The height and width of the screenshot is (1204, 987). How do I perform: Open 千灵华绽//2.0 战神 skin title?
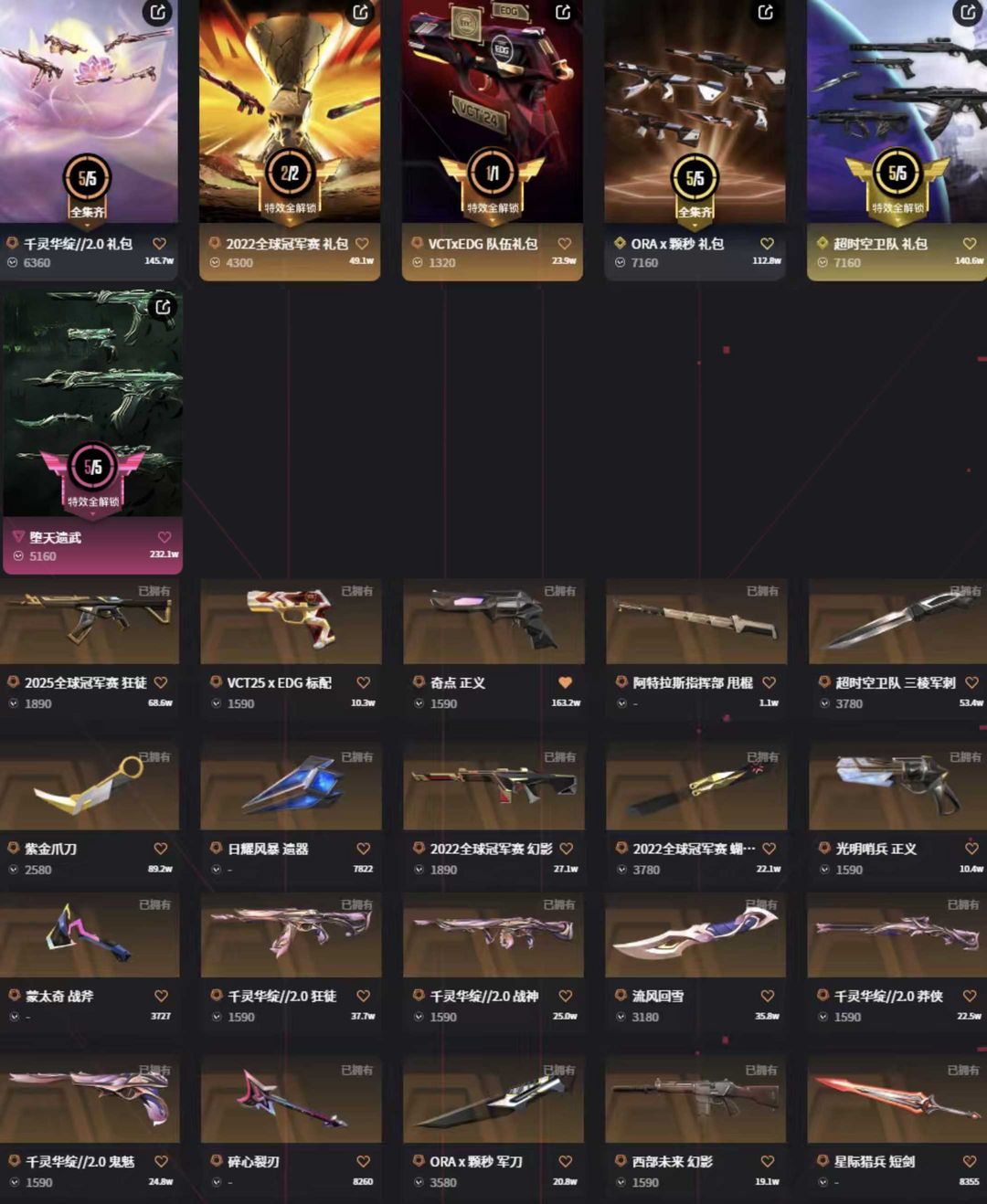[x=483, y=996]
